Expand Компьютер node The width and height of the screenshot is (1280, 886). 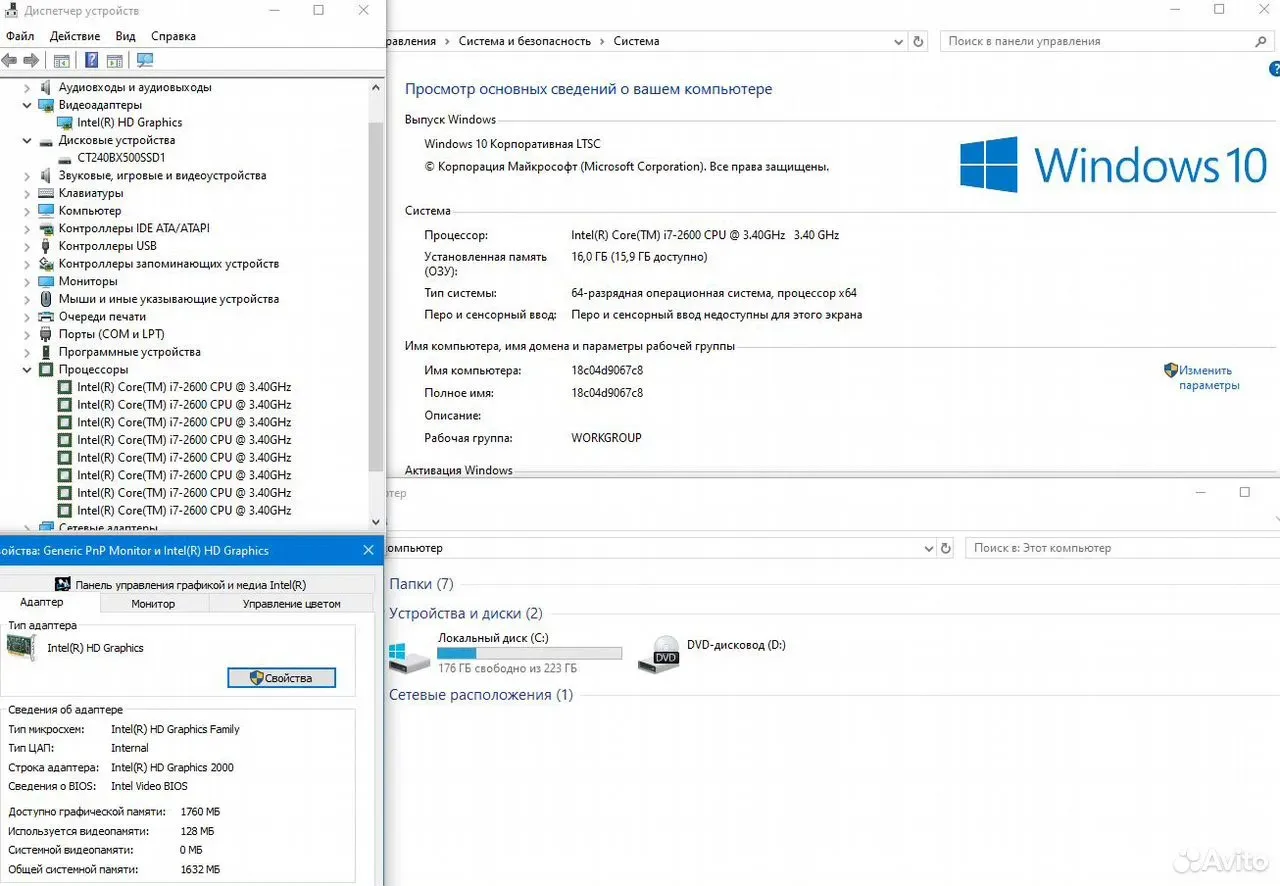(x=27, y=211)
